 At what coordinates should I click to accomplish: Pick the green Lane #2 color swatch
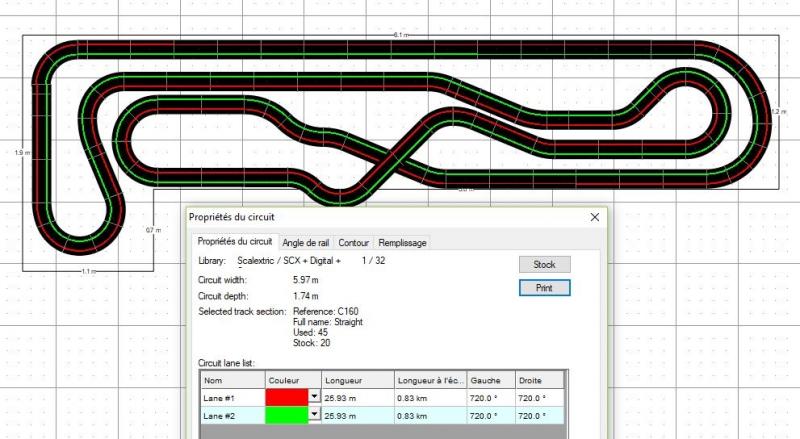[x=287, y=416]
